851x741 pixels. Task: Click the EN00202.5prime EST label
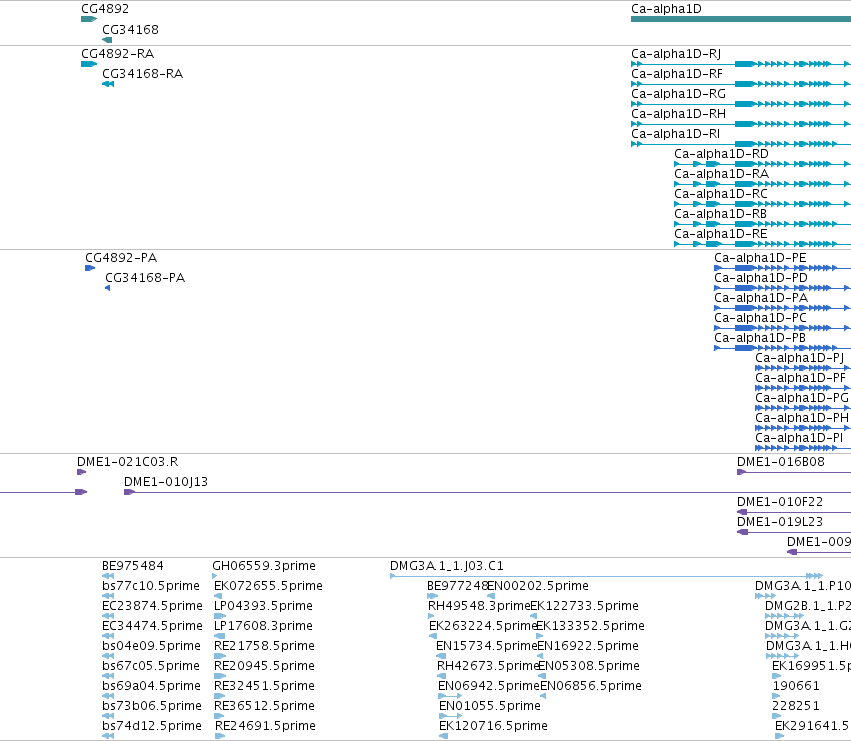pyautogui.click(x=538, y=586)
